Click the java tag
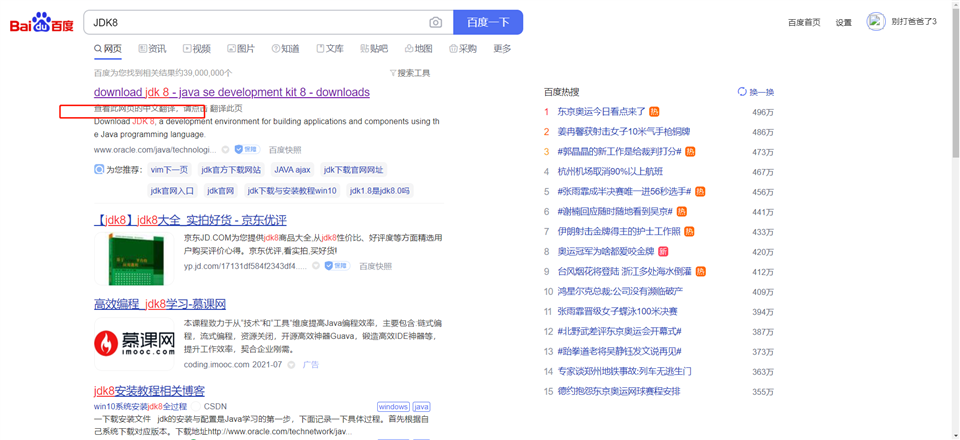Image resolution: width=960 pixels, height=440 pixels. (x=421, y=406)
